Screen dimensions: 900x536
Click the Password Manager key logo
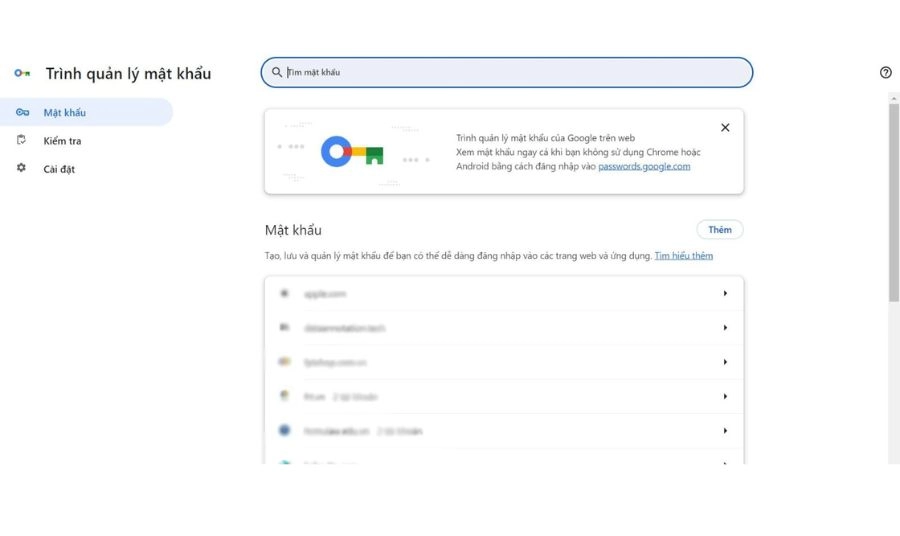(x=22, y=73)
